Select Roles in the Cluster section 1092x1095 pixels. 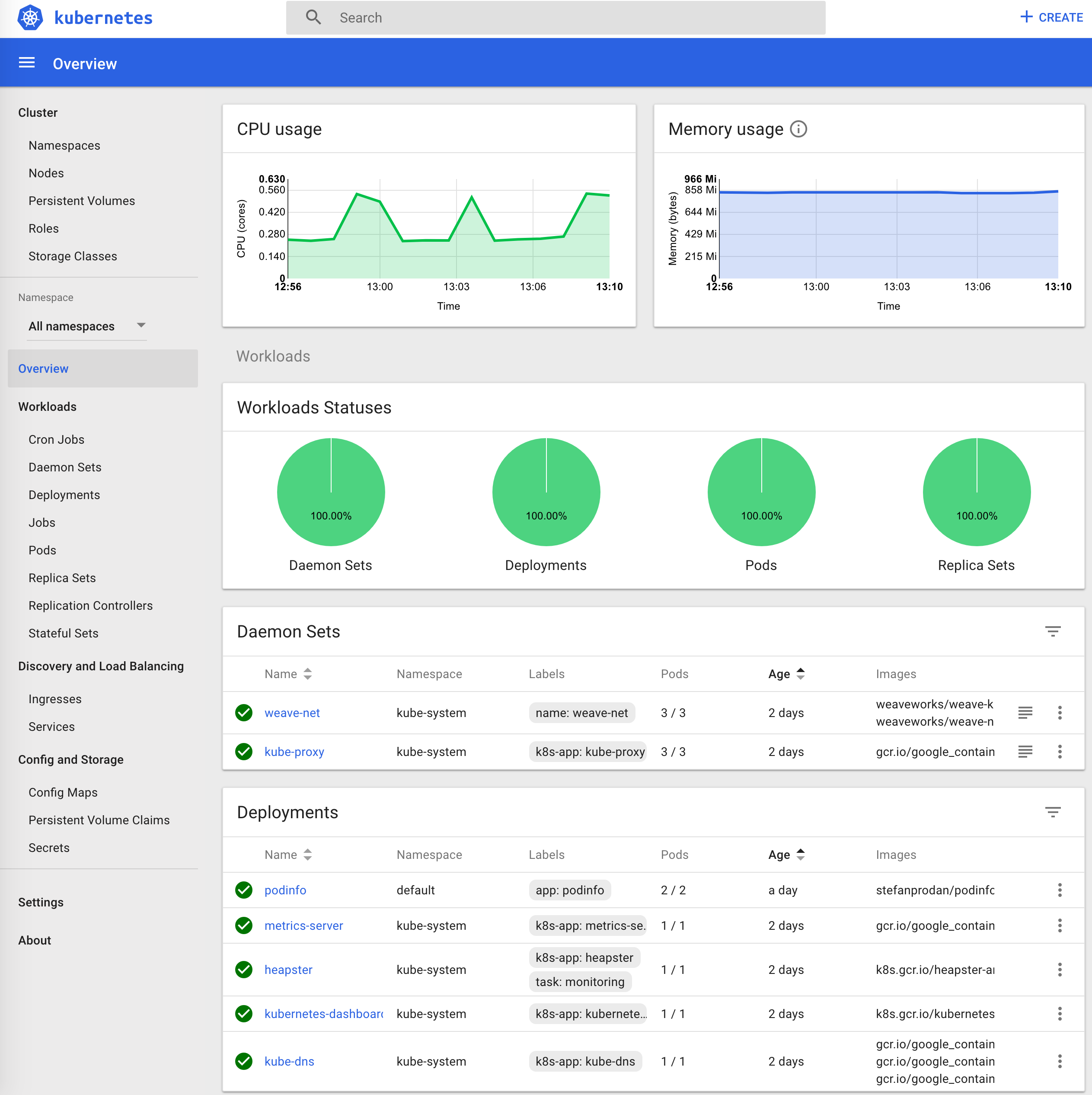point(44,228)
